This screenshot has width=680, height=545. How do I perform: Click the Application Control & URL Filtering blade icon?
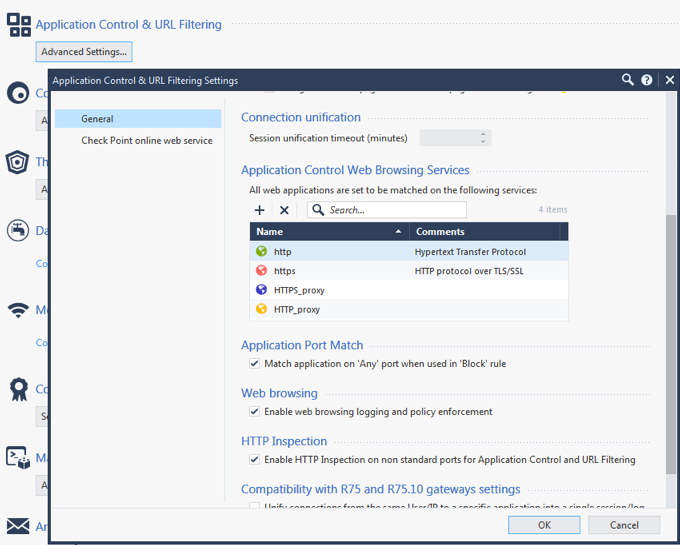pyautogui.click(x=19, y=25)
